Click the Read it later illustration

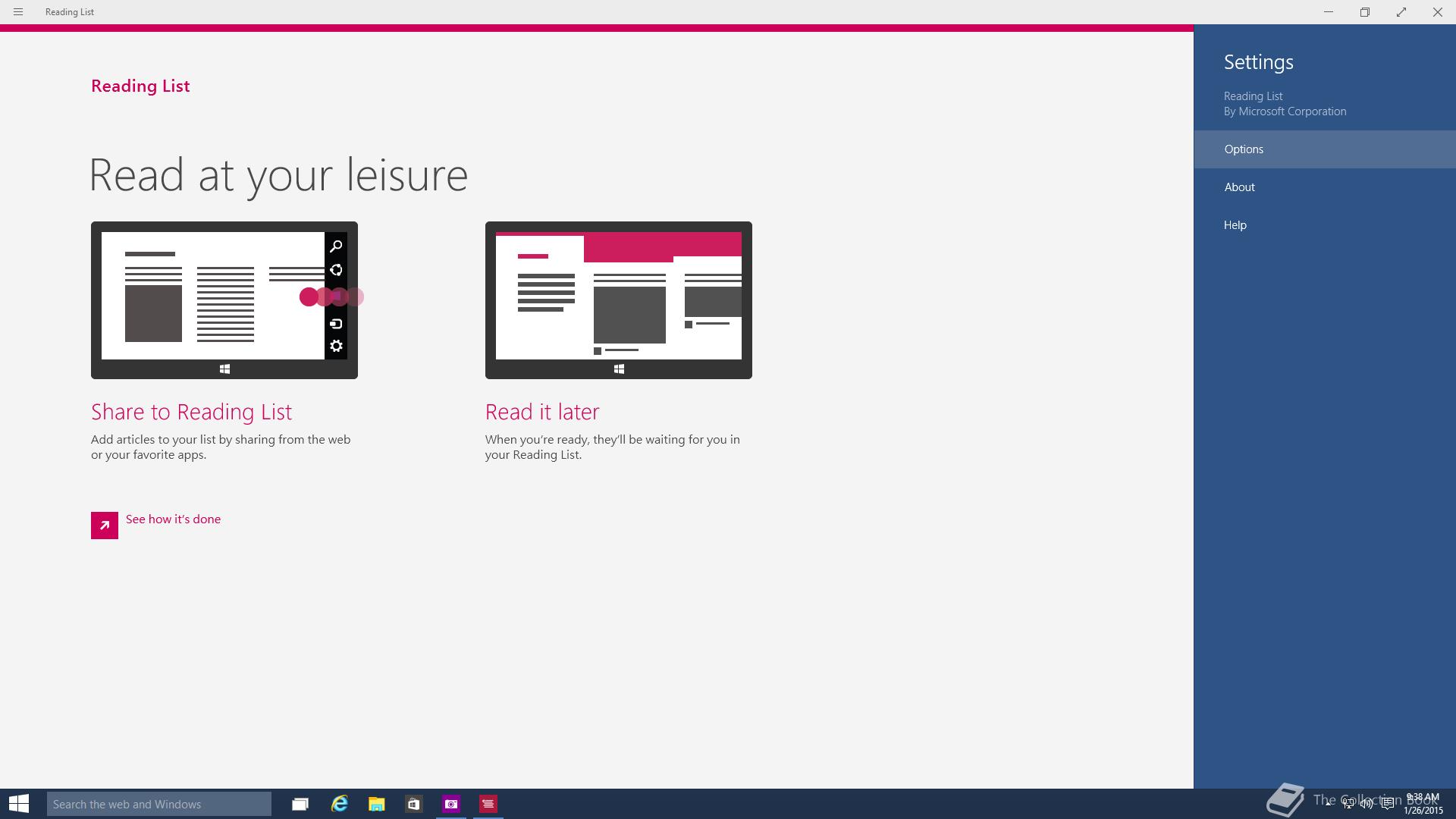click(x=619, y=300)
